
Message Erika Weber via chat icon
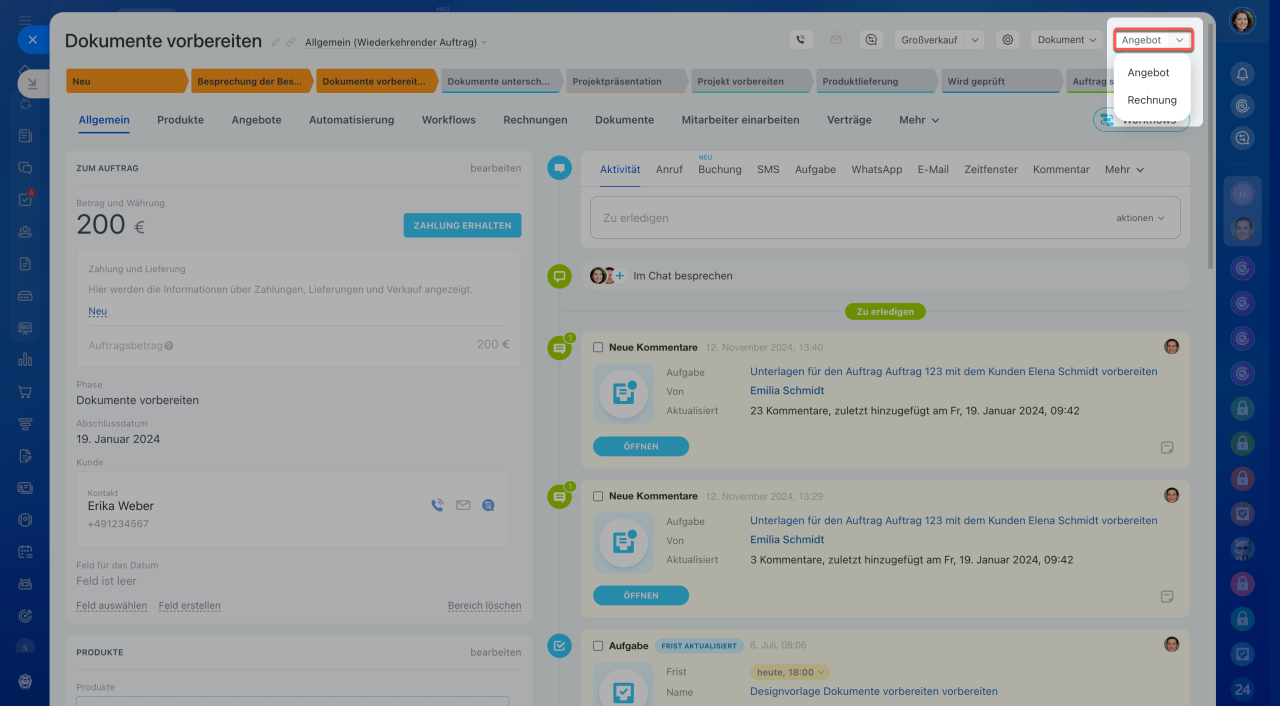coord(488,506)
